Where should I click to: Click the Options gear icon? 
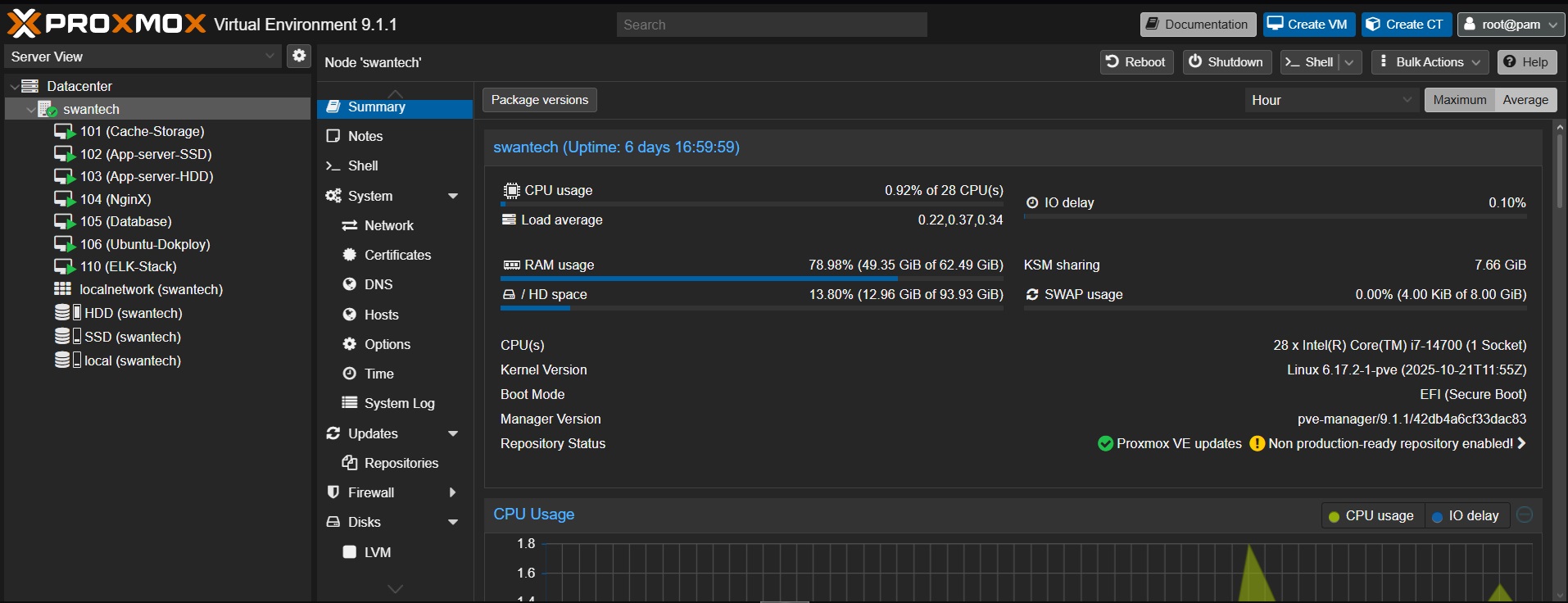350,344
